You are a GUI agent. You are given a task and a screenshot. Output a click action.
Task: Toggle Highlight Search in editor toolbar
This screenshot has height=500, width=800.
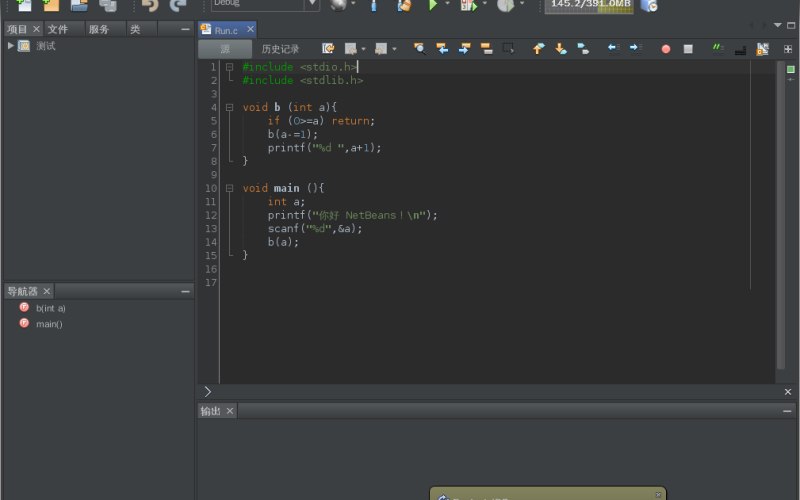click(486, 48)
